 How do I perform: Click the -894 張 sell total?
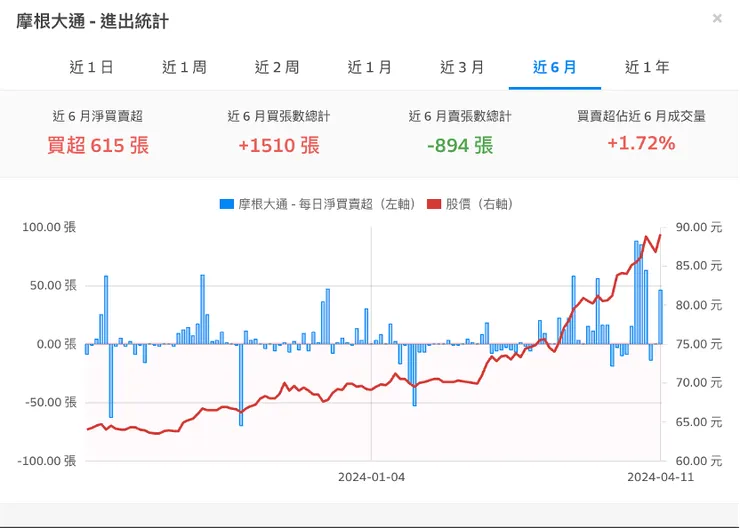coord(460,145)
